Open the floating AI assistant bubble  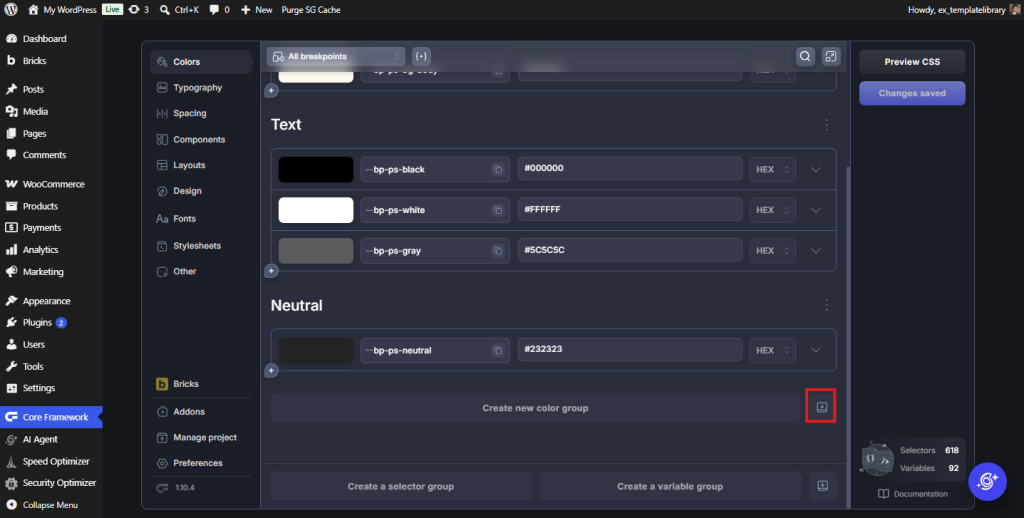point(987,481)
